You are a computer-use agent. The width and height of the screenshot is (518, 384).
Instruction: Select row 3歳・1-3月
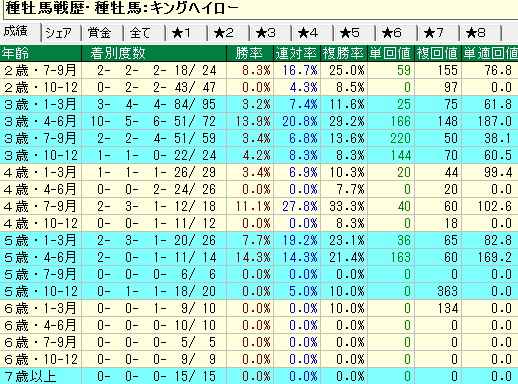pos(259,104)
